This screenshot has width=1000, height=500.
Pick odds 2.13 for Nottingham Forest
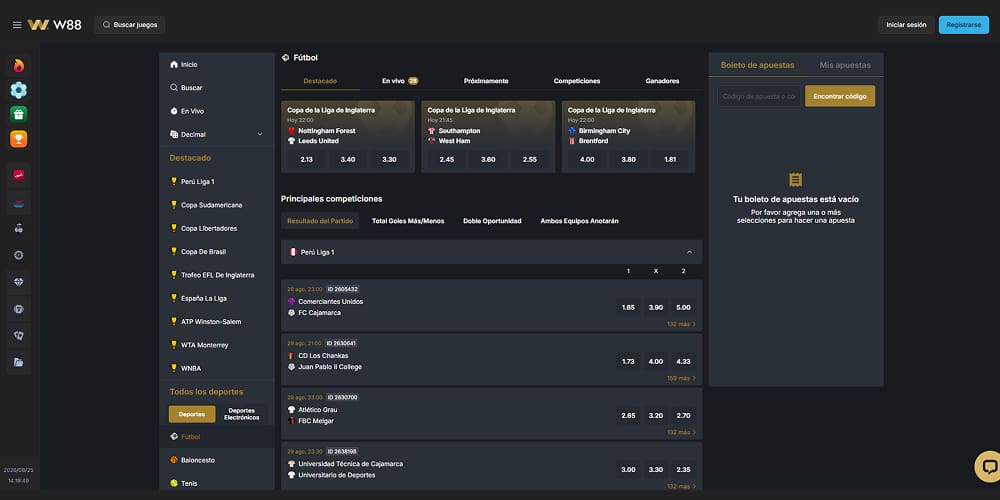(x=306, y=159)
